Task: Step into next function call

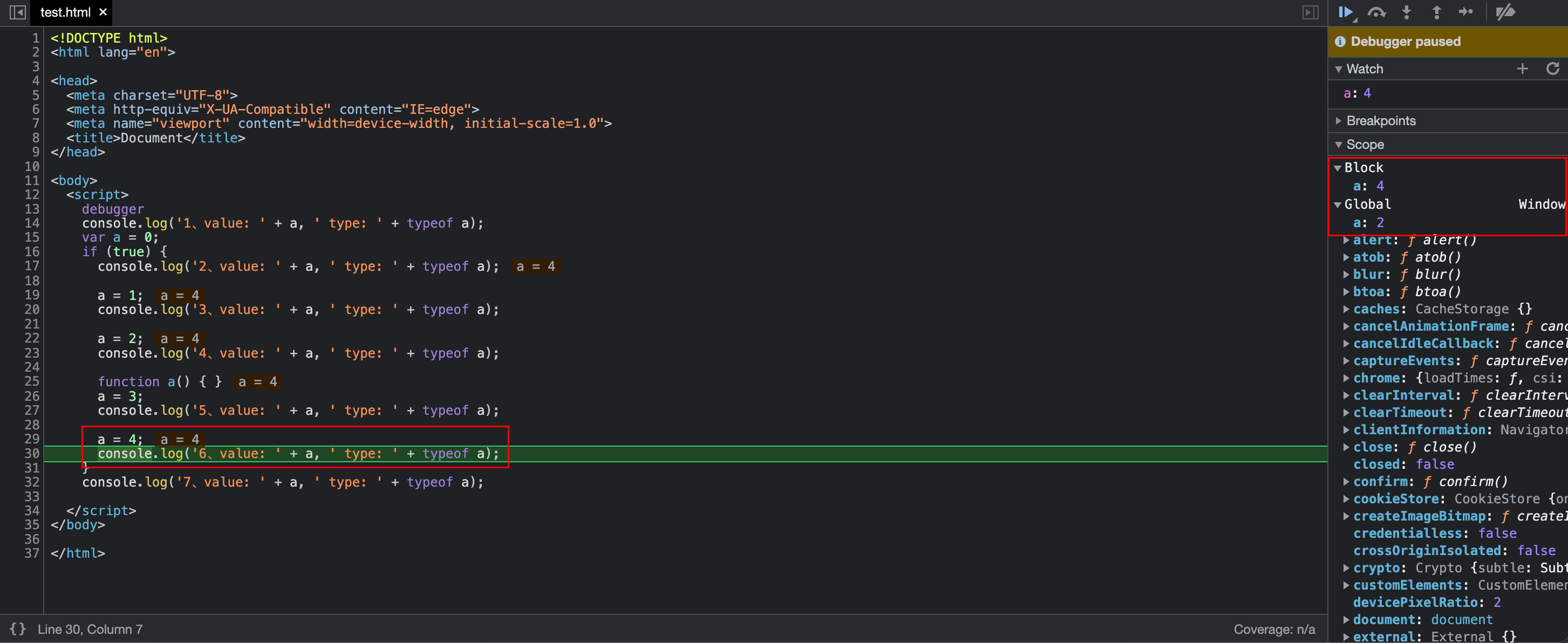Action: coord(1407,12)
